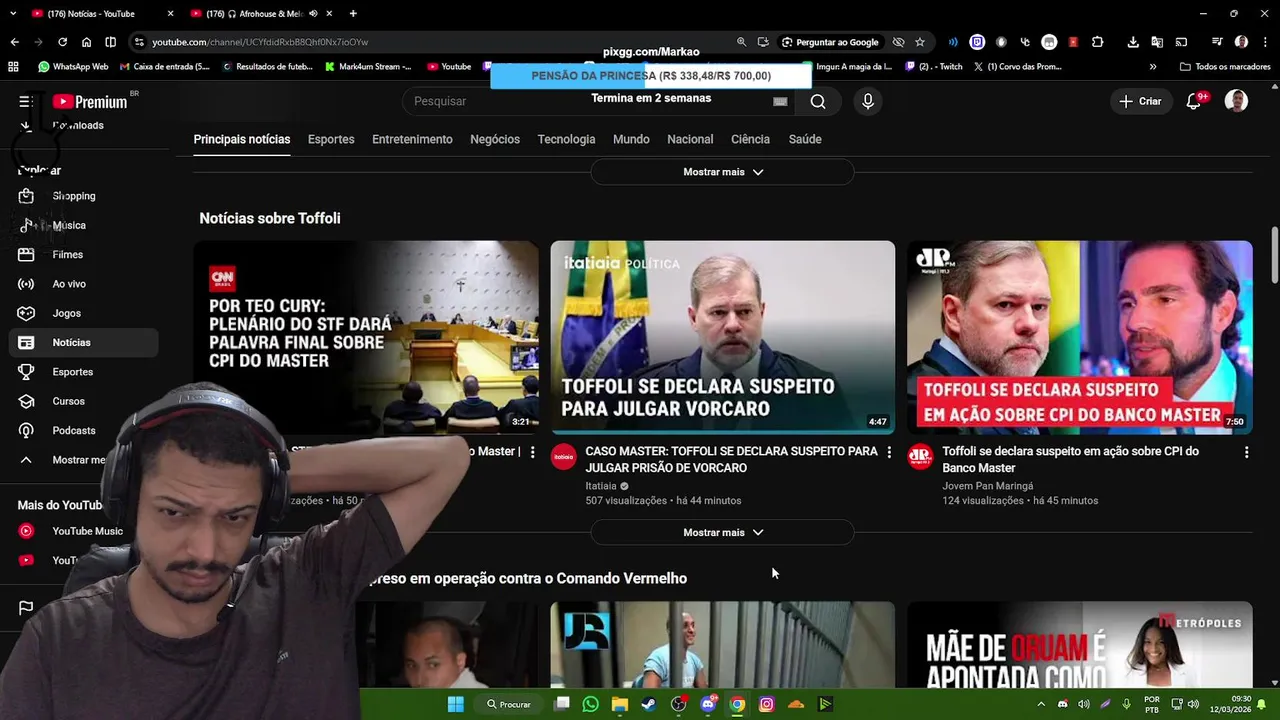Open Cursos in the sidebar
The height and width of the screenshot is (720, 1280).
coord(84,401)
